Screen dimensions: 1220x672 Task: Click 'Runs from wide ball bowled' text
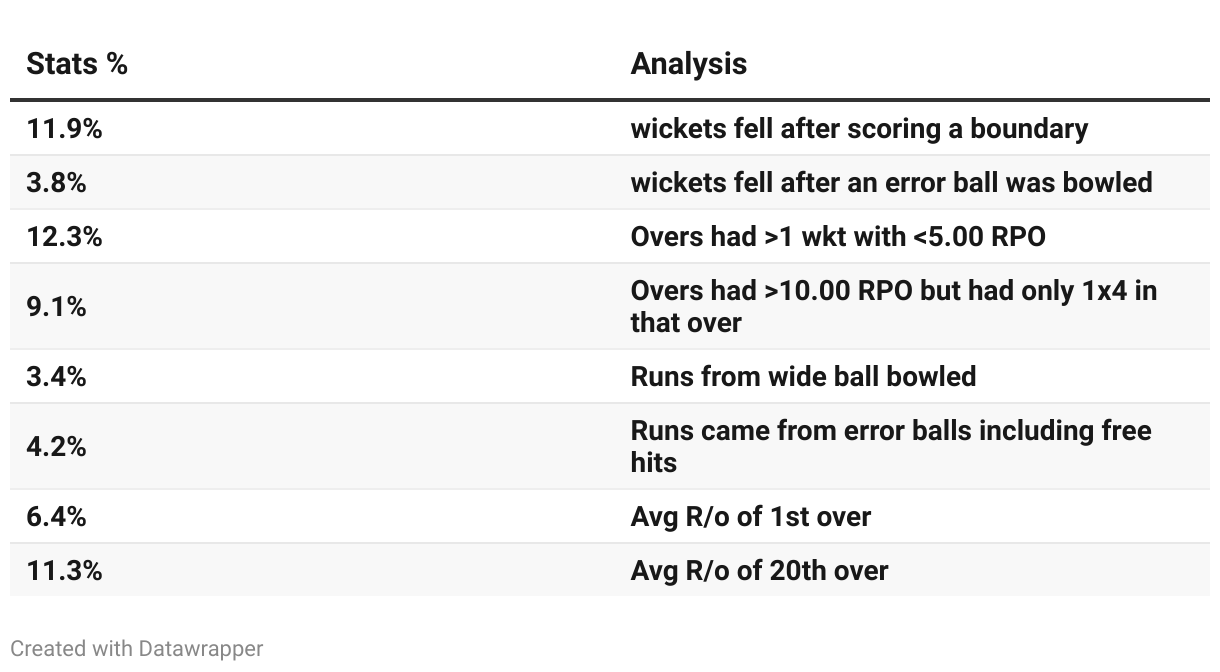[x=803, y=377]
